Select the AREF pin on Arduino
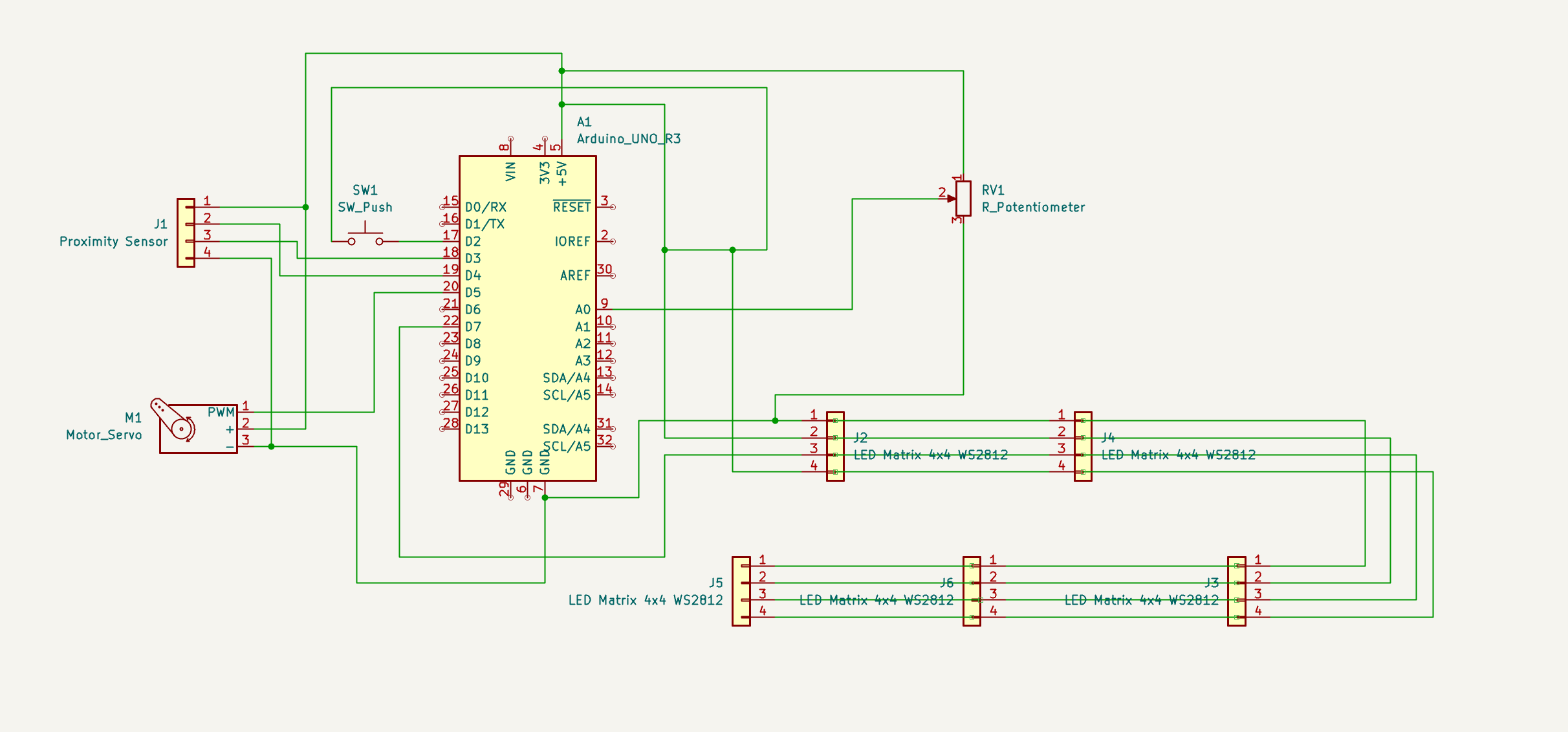Image resolution: width=1568 pixels, height=732 pixels. tap(605, 275)
